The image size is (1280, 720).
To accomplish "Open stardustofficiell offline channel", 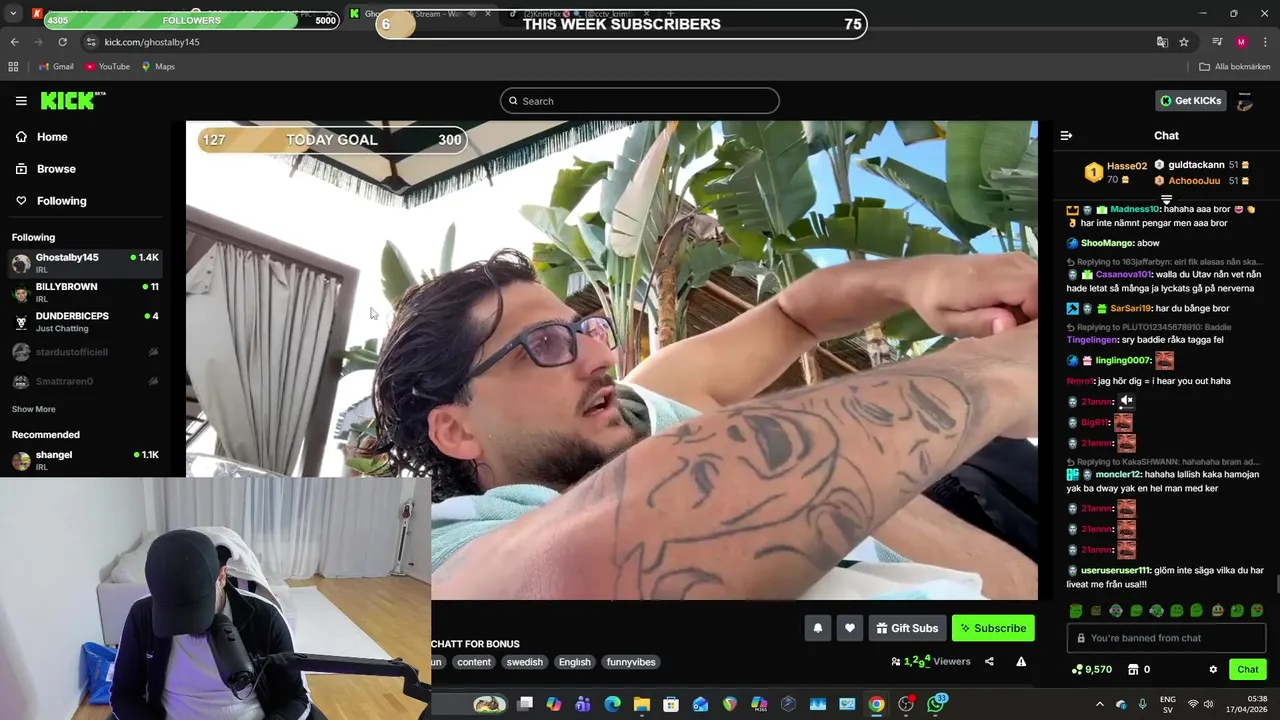I will (85, 352).
